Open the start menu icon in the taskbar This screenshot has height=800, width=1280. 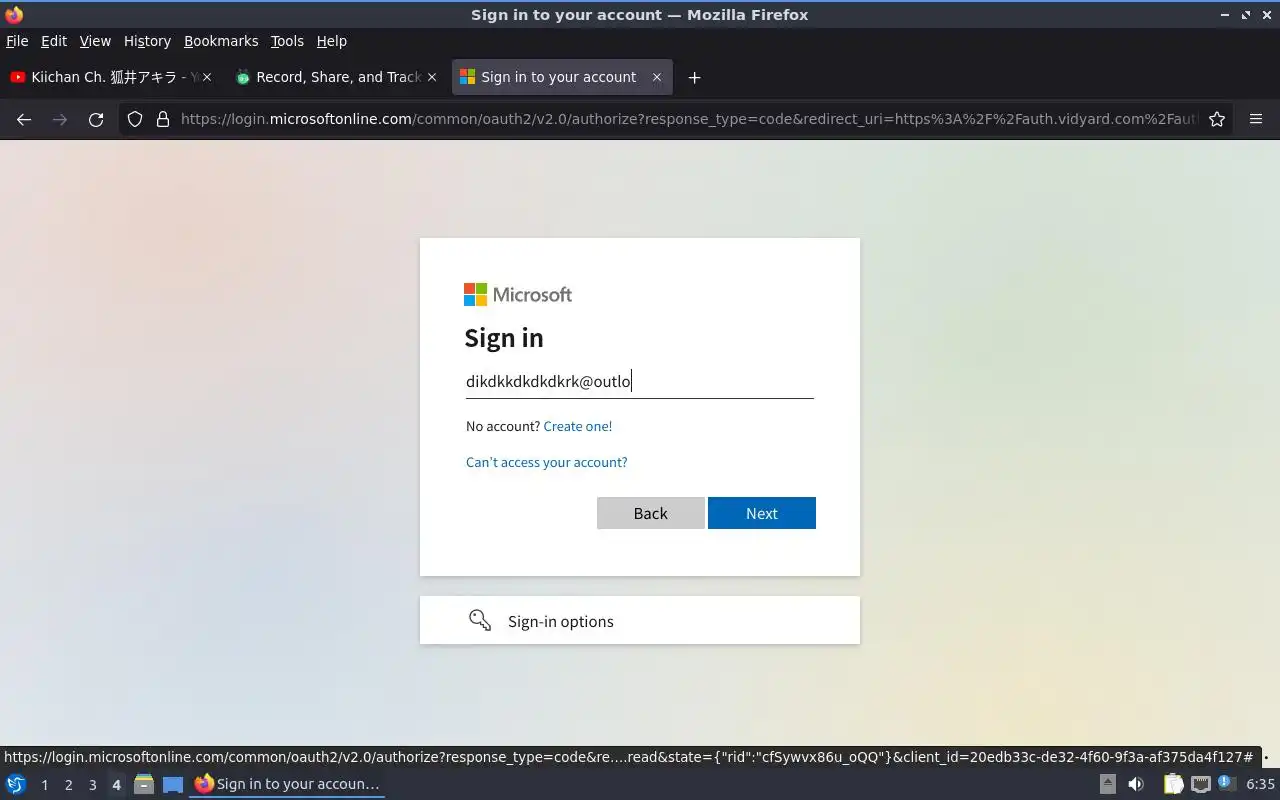[16, 784]
